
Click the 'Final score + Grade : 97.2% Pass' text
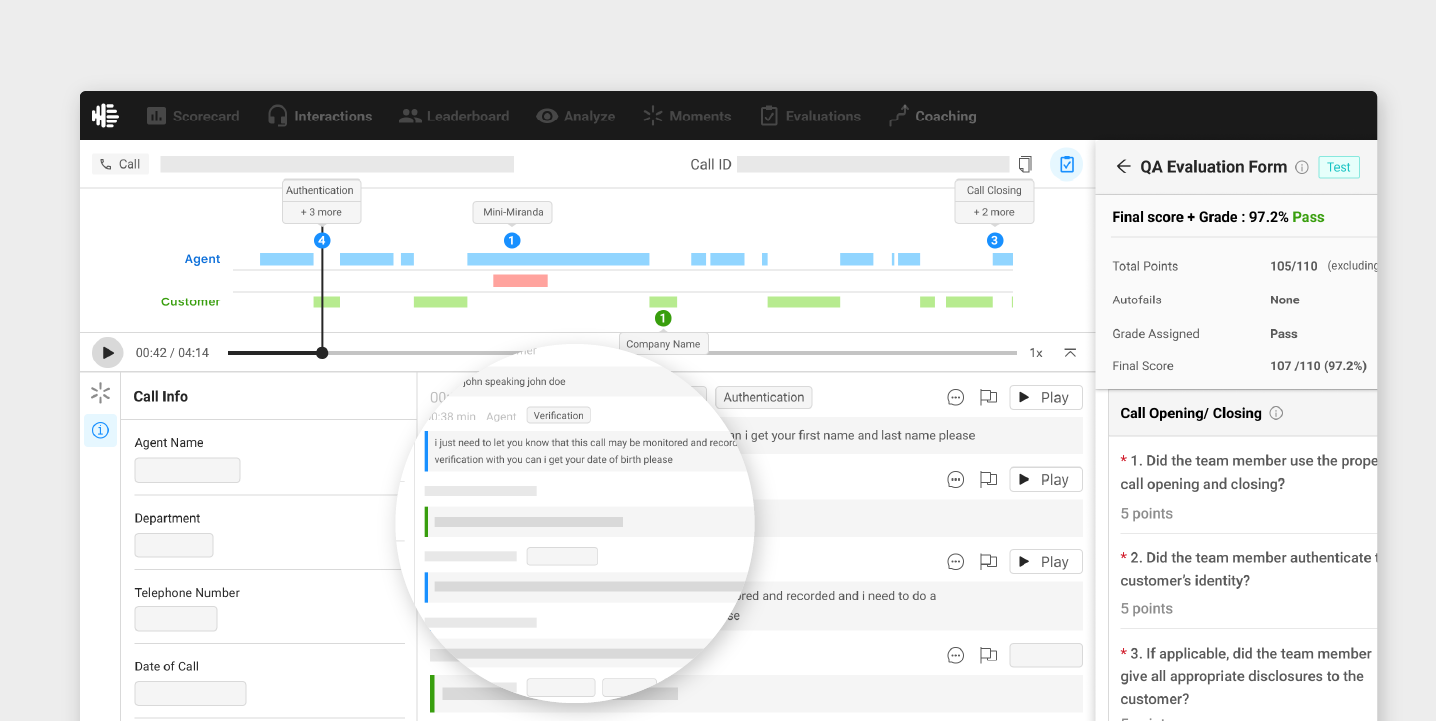1218,217
